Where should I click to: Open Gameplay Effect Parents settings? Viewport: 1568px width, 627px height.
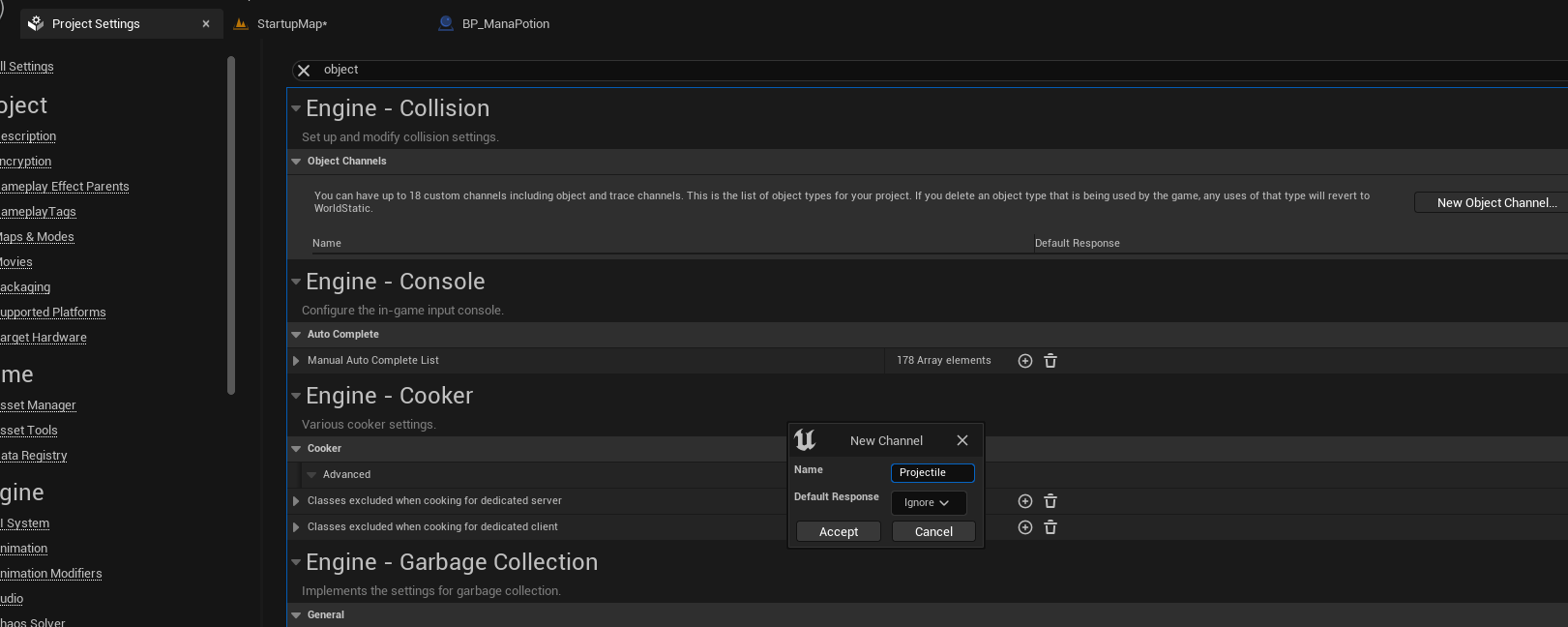click(65, 187)
